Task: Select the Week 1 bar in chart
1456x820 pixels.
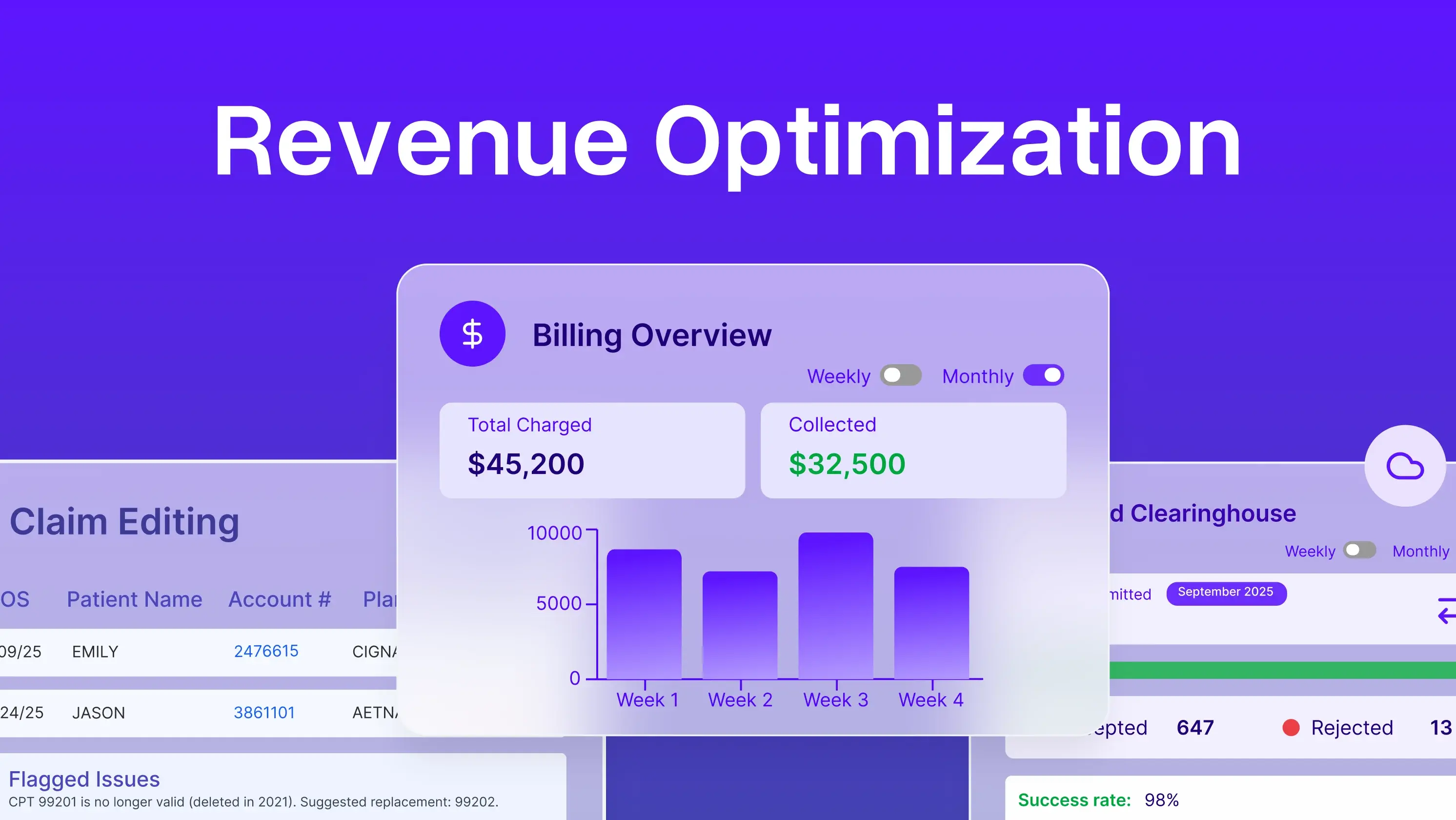Action: (644, 615)
